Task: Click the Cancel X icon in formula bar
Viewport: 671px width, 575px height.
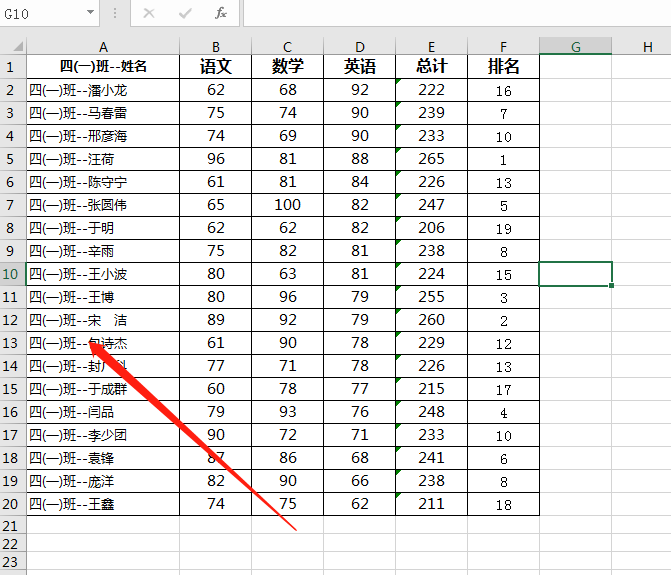Action: pos(149,13)
